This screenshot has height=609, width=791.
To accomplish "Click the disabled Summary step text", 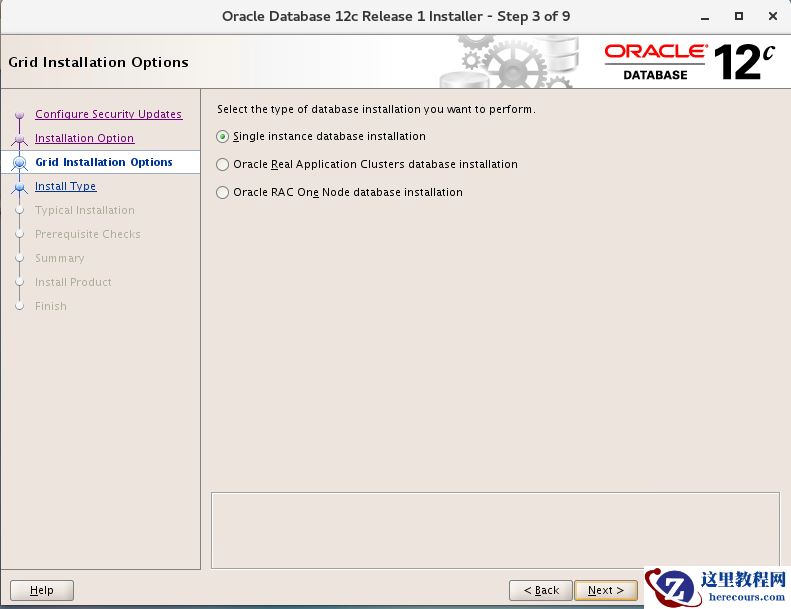I will (60, 258).
